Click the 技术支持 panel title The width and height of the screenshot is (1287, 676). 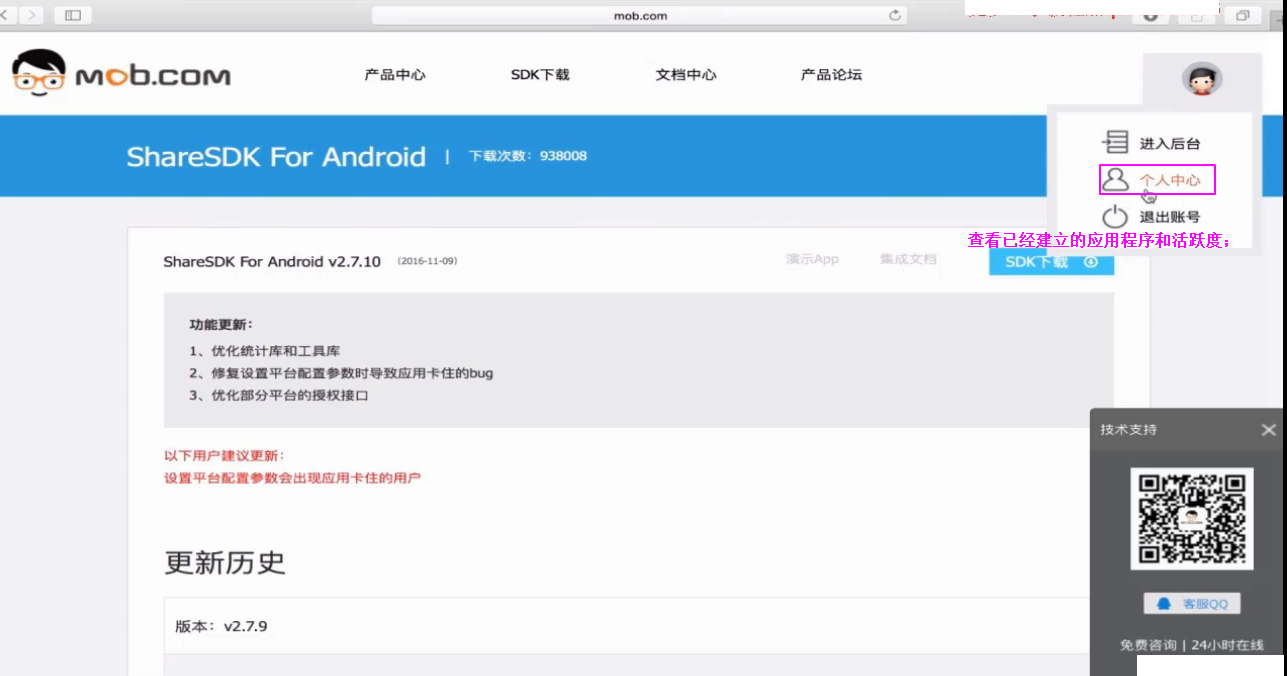(1128, 430)
